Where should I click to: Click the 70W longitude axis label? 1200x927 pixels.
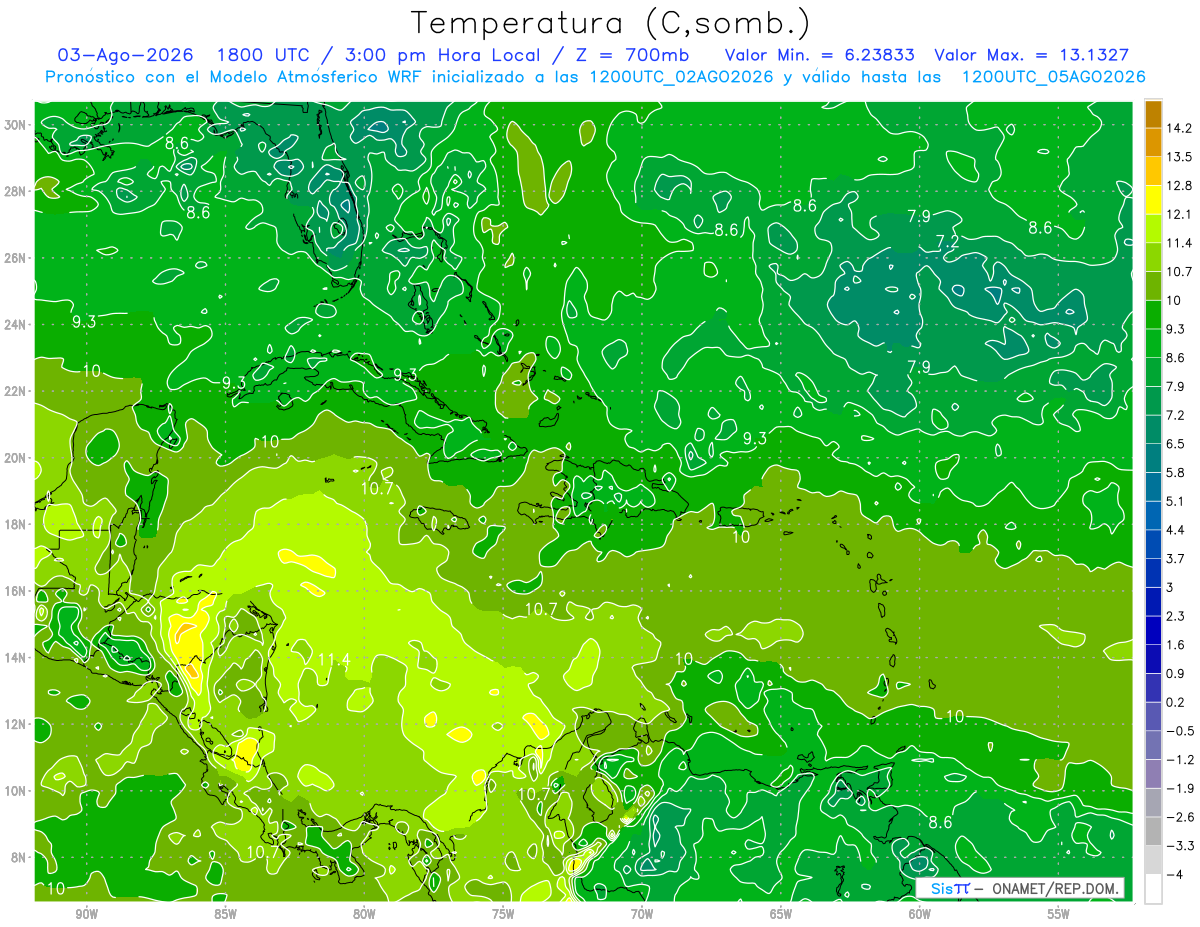[642, 914]
